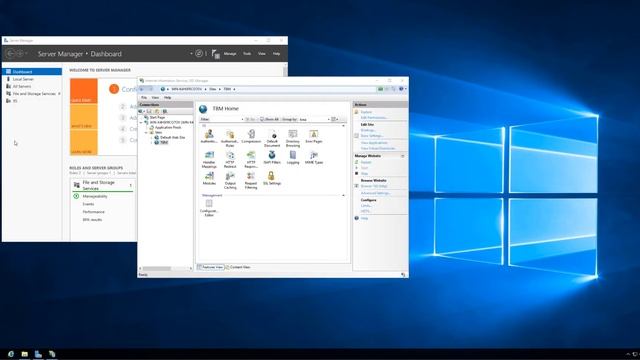Open the Handler Mappings feature icon
Screen dimensions: 640x360
[209, 160]
